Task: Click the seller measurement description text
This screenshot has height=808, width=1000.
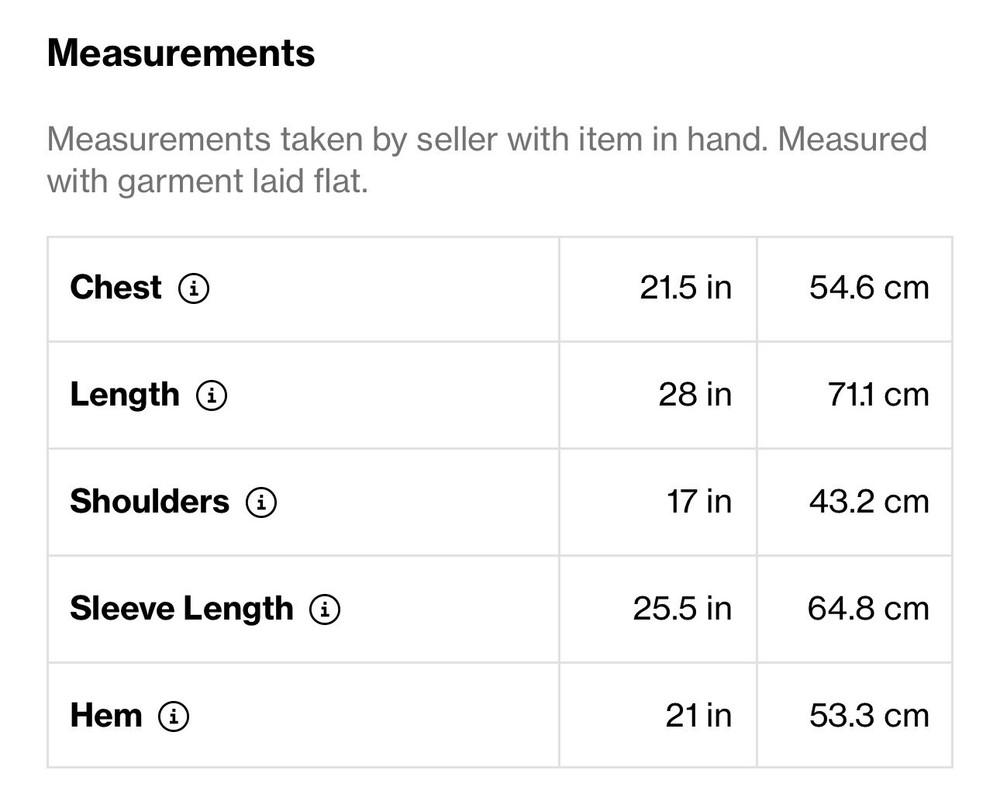Action: [x=486, y=161]
